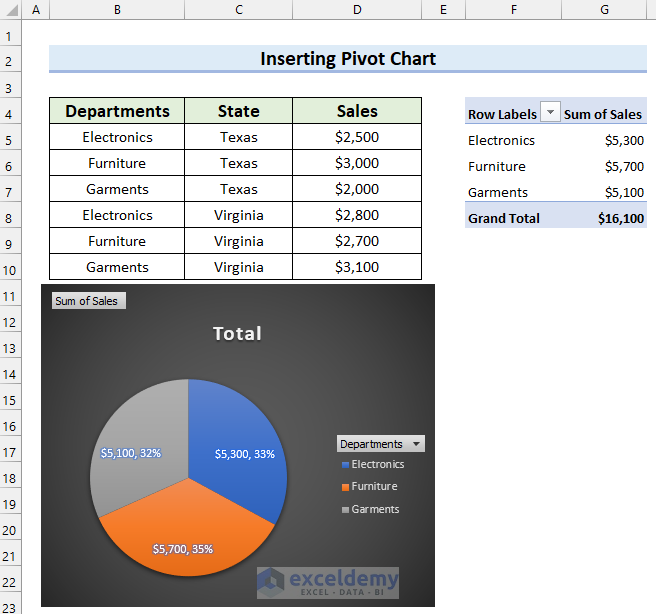Viewport: 656px width, 614px height.
Task: Select the data label $5,300, 33%
Action: coord(245,454)
